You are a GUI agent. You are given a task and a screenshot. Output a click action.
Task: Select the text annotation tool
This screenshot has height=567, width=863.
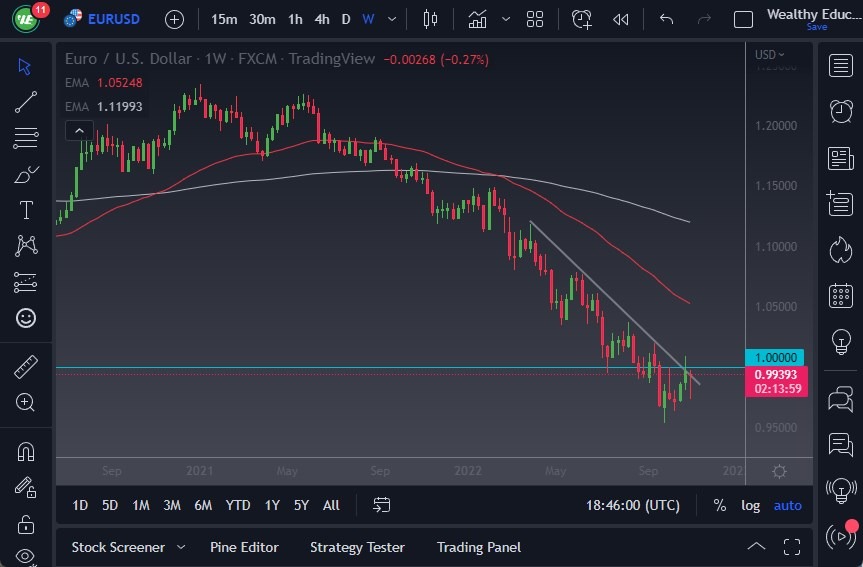click(26, 210)
